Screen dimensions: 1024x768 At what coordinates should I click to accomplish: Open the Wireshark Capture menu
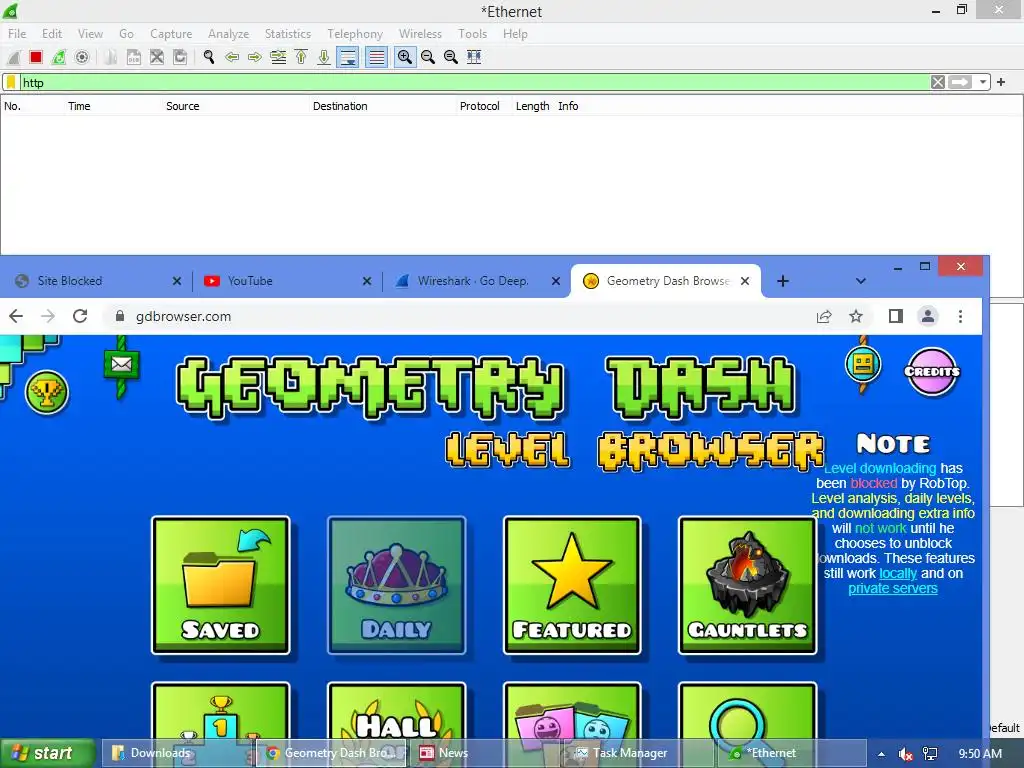point(171,34)
